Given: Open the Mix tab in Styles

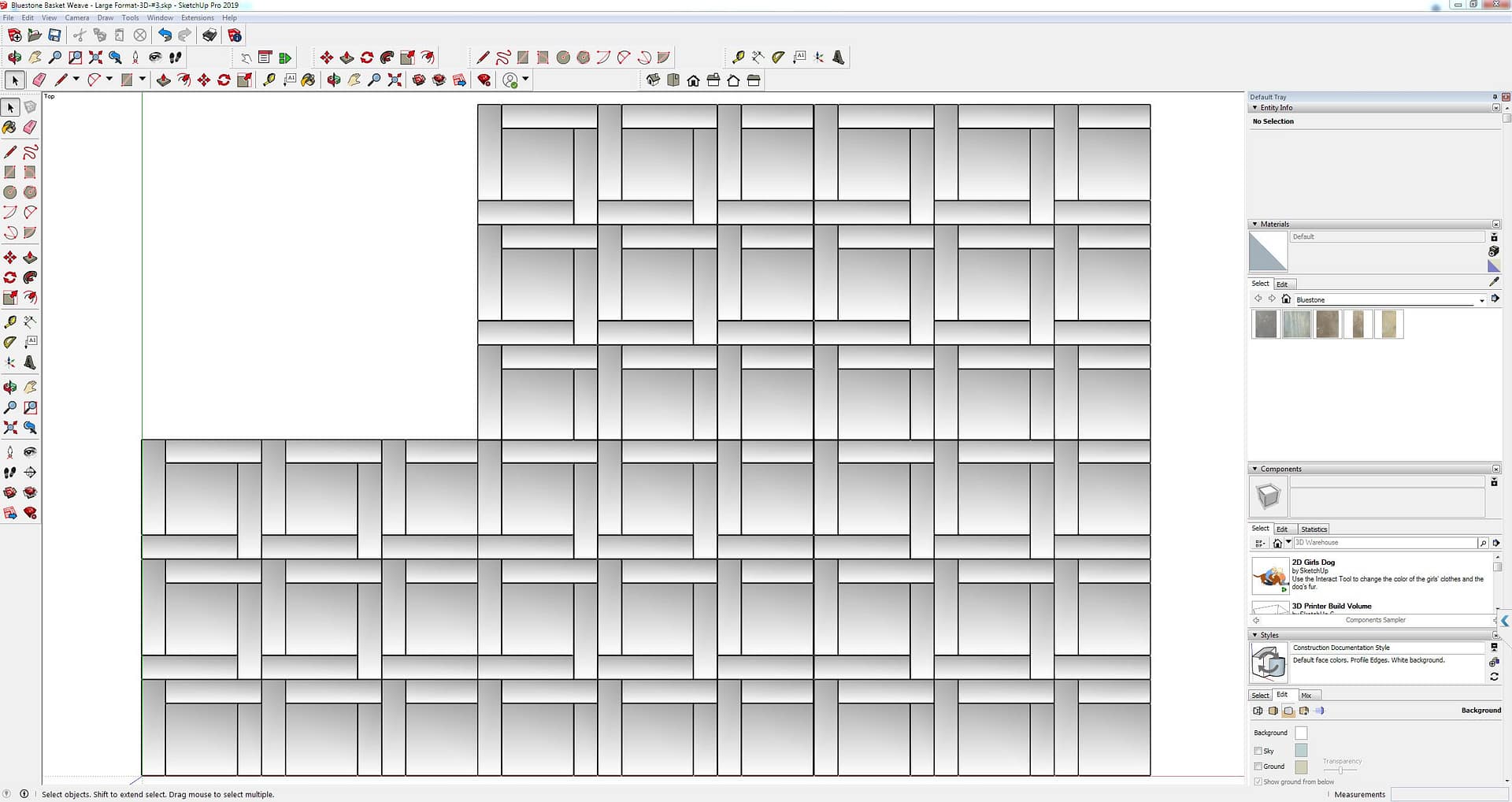Looking at the screenshot, I should pos(1306,696).
